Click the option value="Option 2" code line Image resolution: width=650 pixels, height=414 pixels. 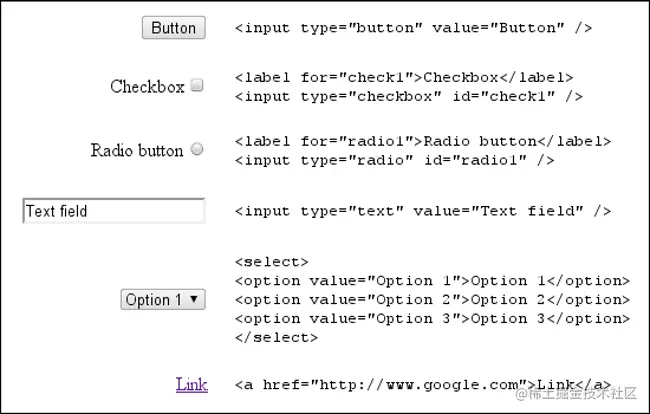click(432, 299)
